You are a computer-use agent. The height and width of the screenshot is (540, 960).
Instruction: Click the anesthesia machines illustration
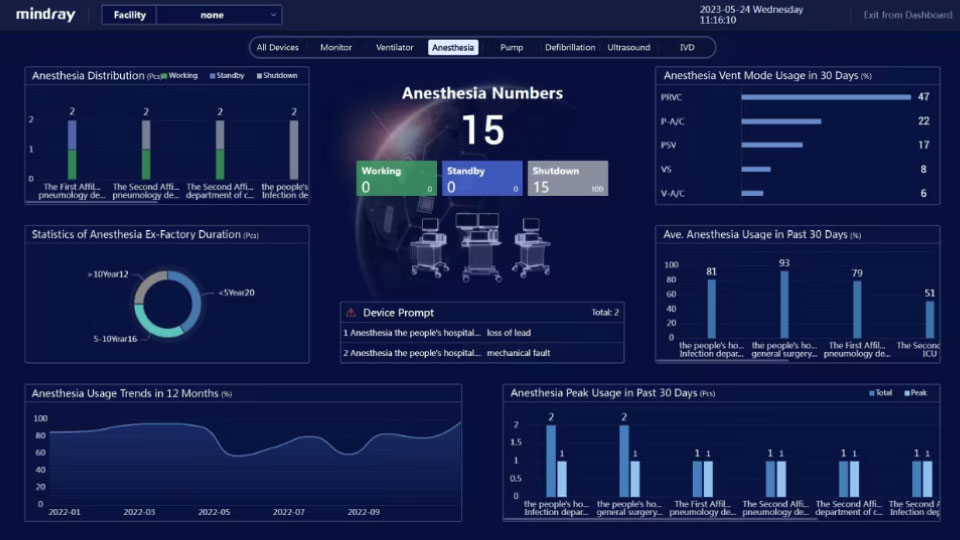pos(482,244)
